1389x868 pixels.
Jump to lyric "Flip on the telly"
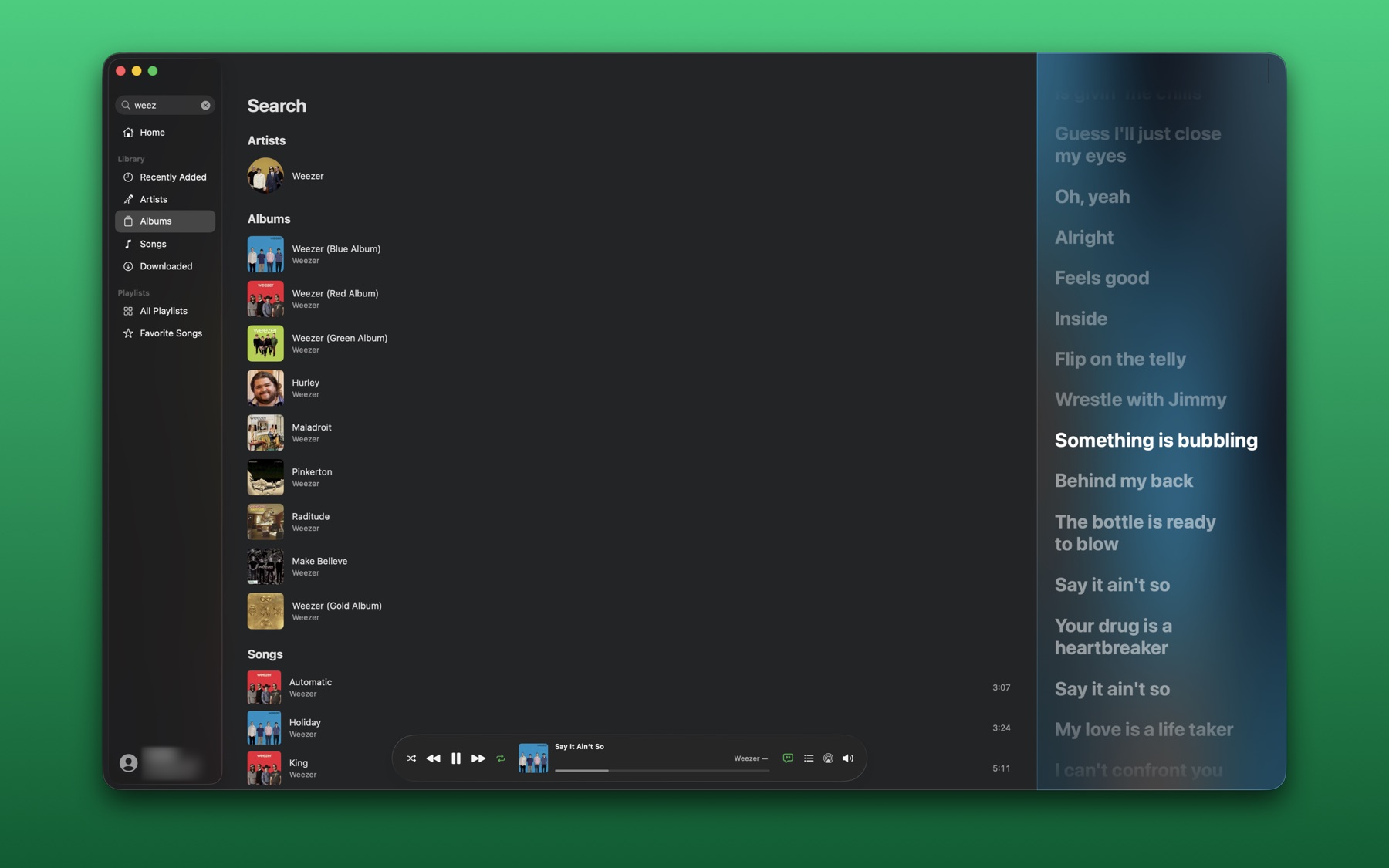(1120, 360)
